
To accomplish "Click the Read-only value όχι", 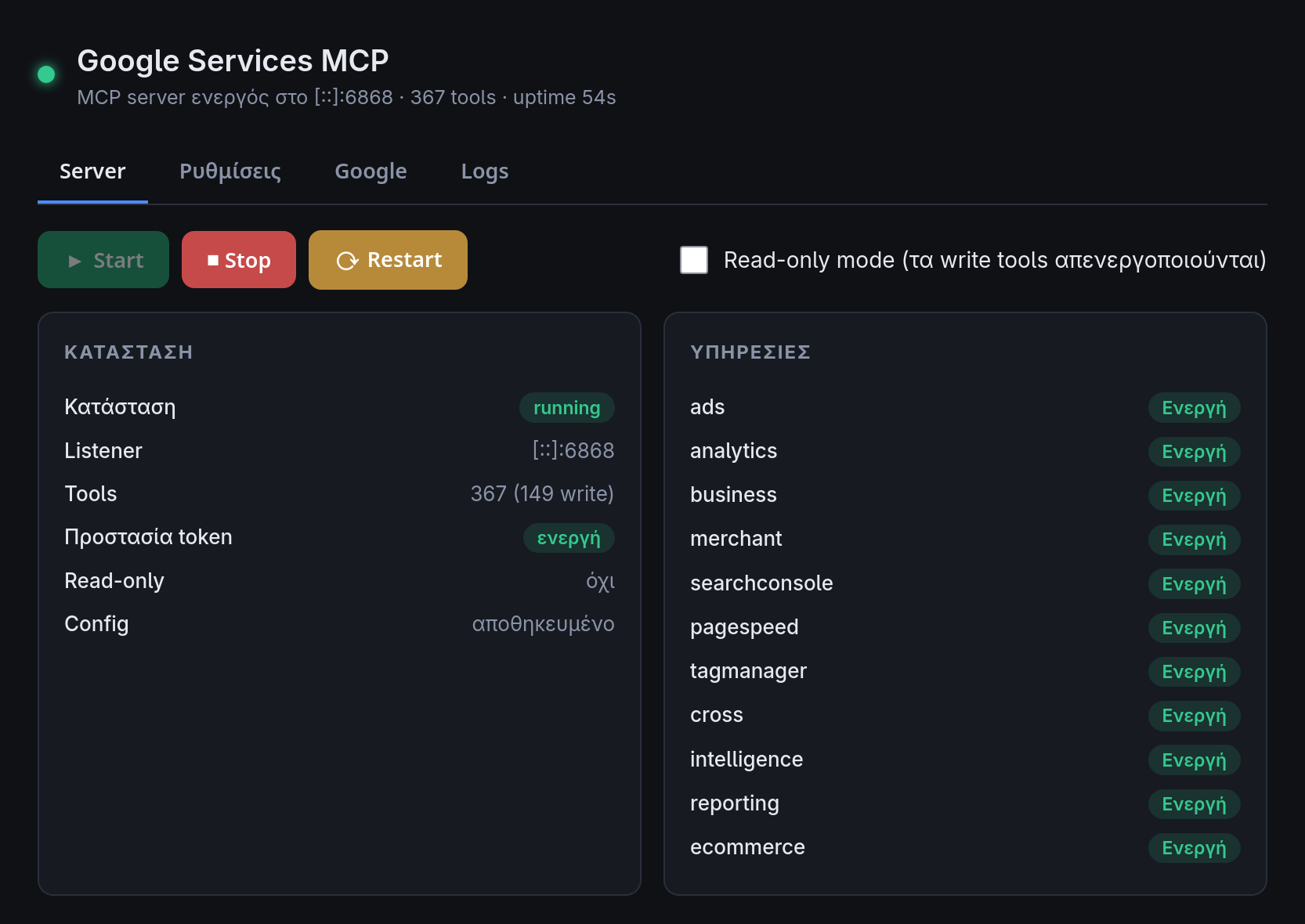I will click(x=600, y=581).
